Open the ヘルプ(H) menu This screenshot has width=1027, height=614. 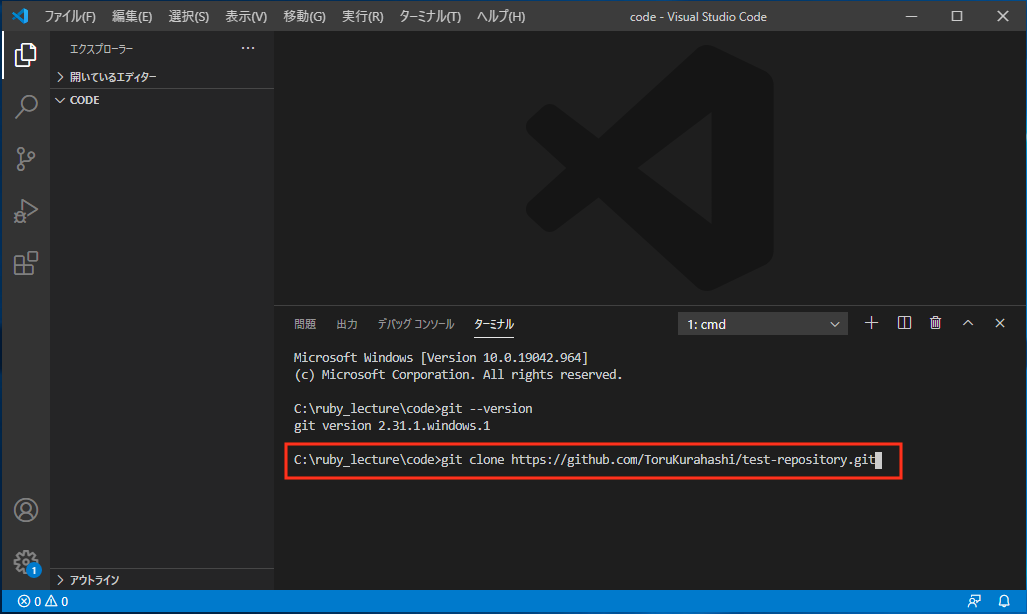[501, 16]
